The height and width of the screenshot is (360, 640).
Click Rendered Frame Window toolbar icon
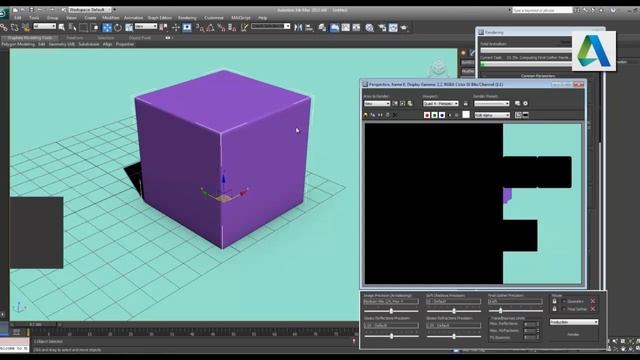coord(393,27)
